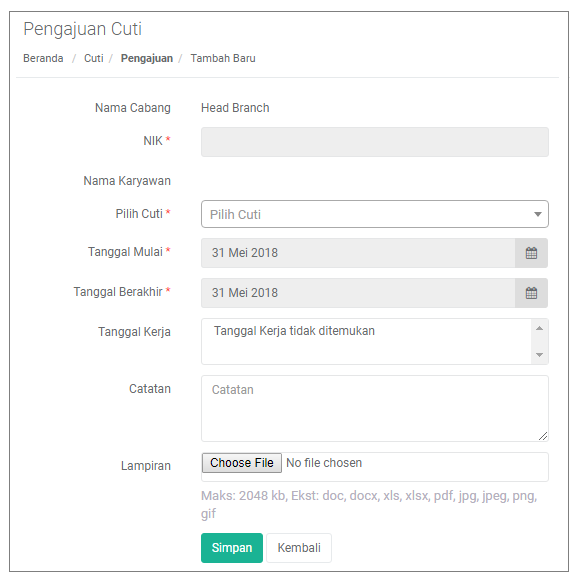Image resolution: width=576 pixels, height=582 pixels.
Task: Click Tanggal Kerja list scroll up arrow
Action: click(540, 328)
